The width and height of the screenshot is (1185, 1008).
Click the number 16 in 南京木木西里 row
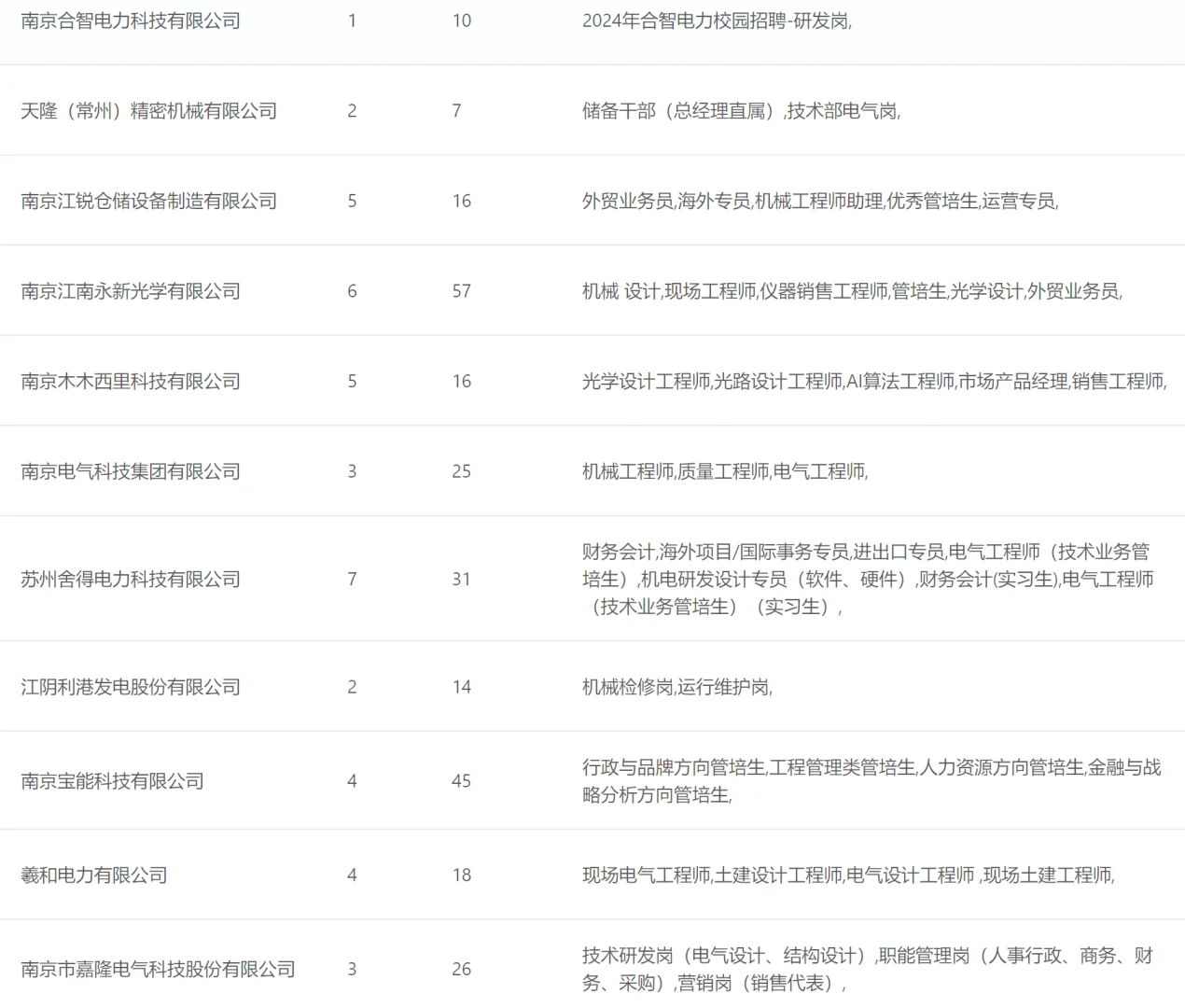coord(462,381)
